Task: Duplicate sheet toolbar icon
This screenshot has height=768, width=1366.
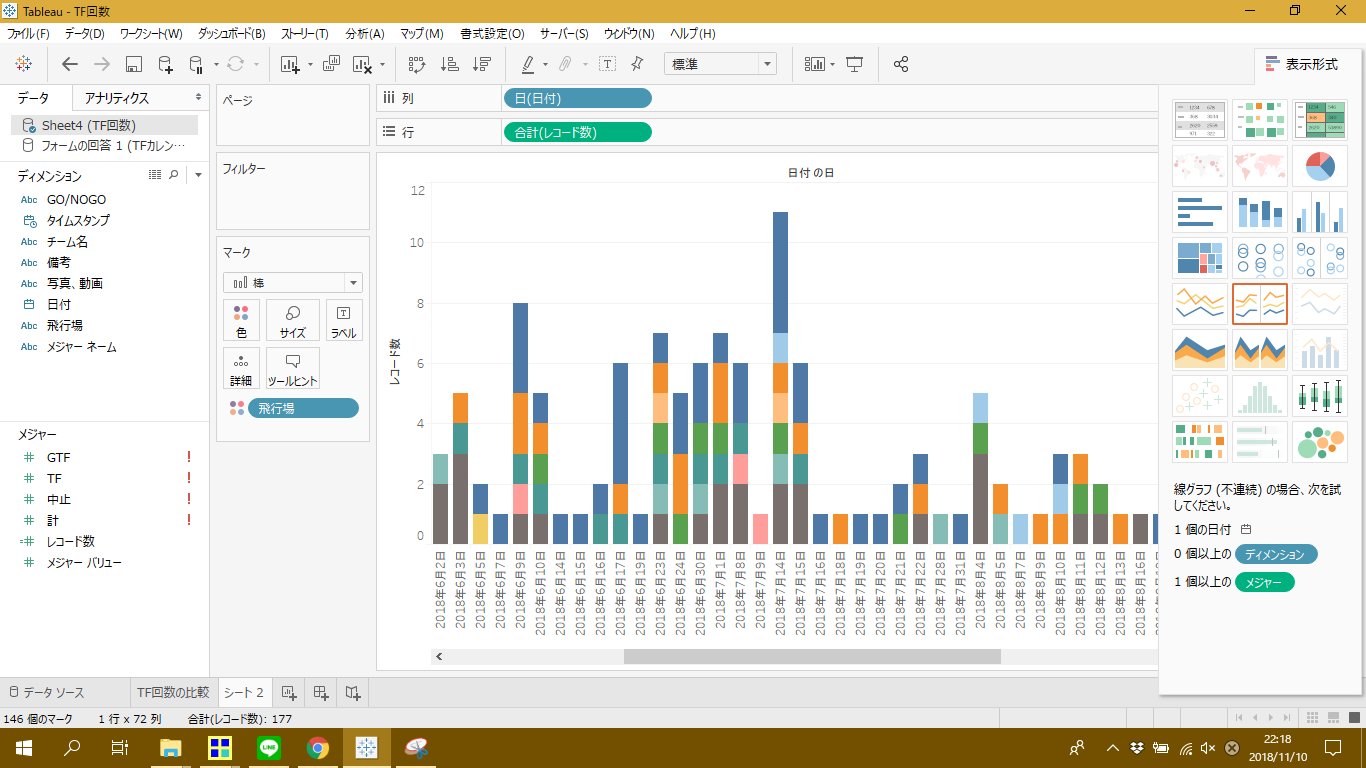Action: tap(333, 64)
